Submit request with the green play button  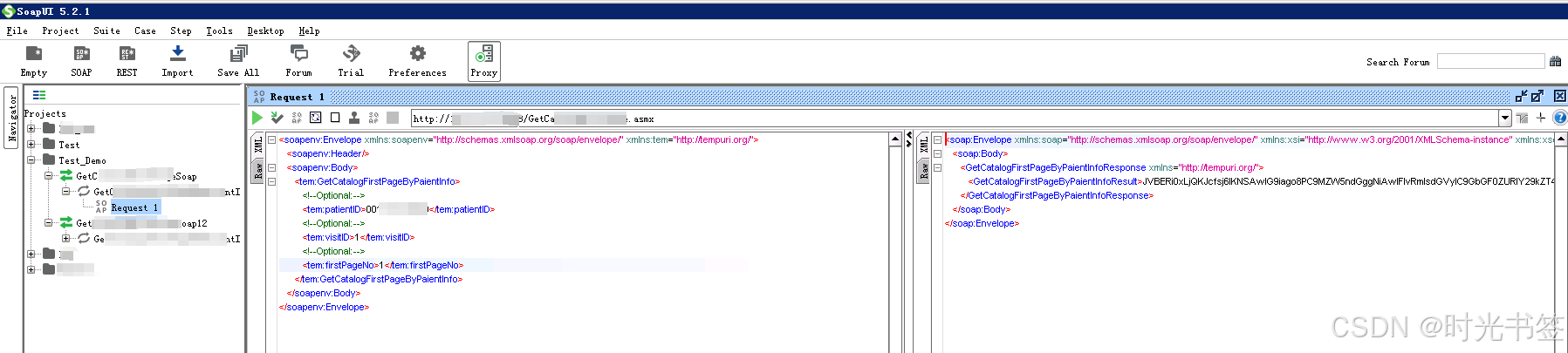click(x=257, y=118)
